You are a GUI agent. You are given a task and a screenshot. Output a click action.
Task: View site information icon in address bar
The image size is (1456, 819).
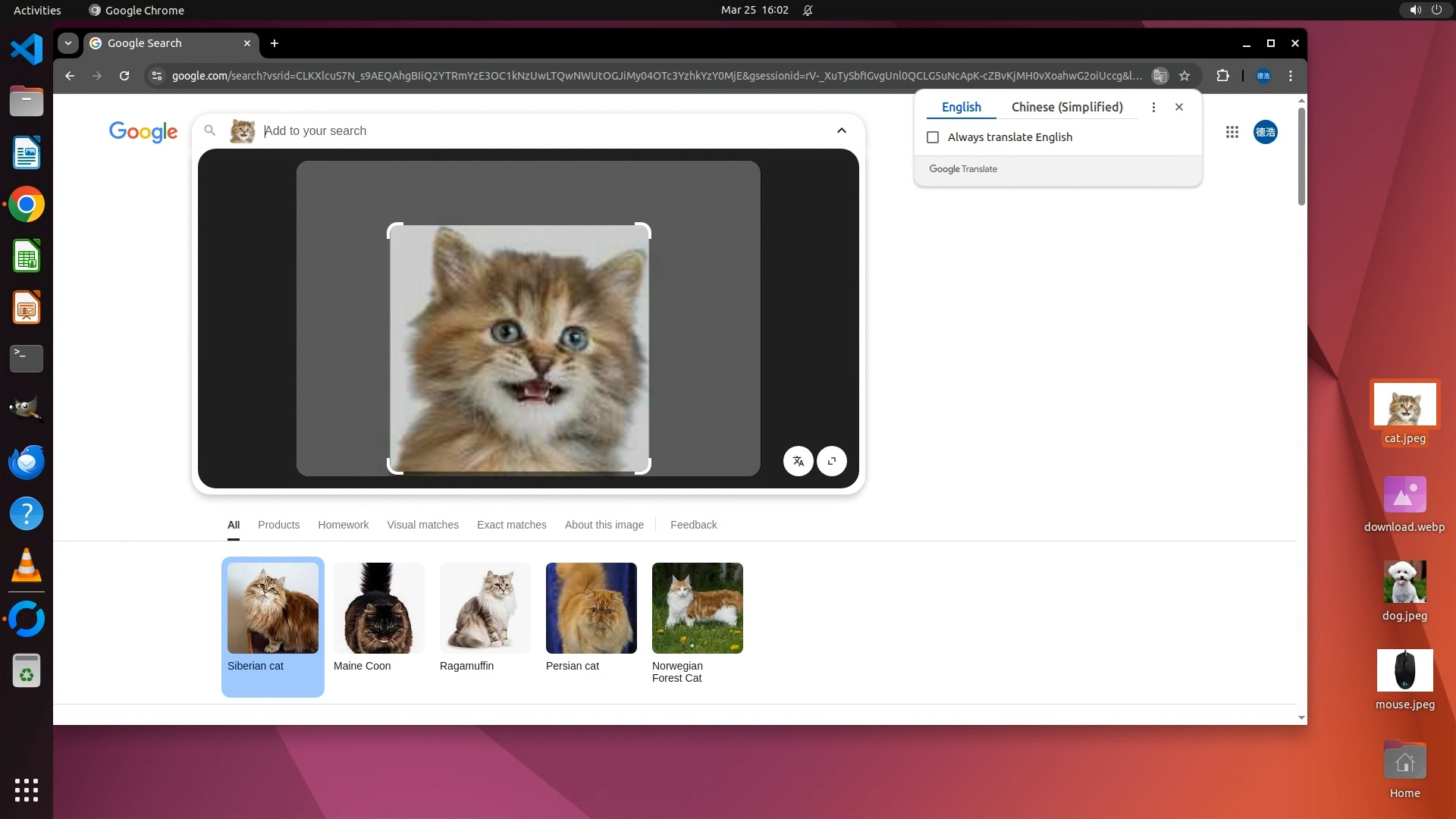(x=156, y=76)
